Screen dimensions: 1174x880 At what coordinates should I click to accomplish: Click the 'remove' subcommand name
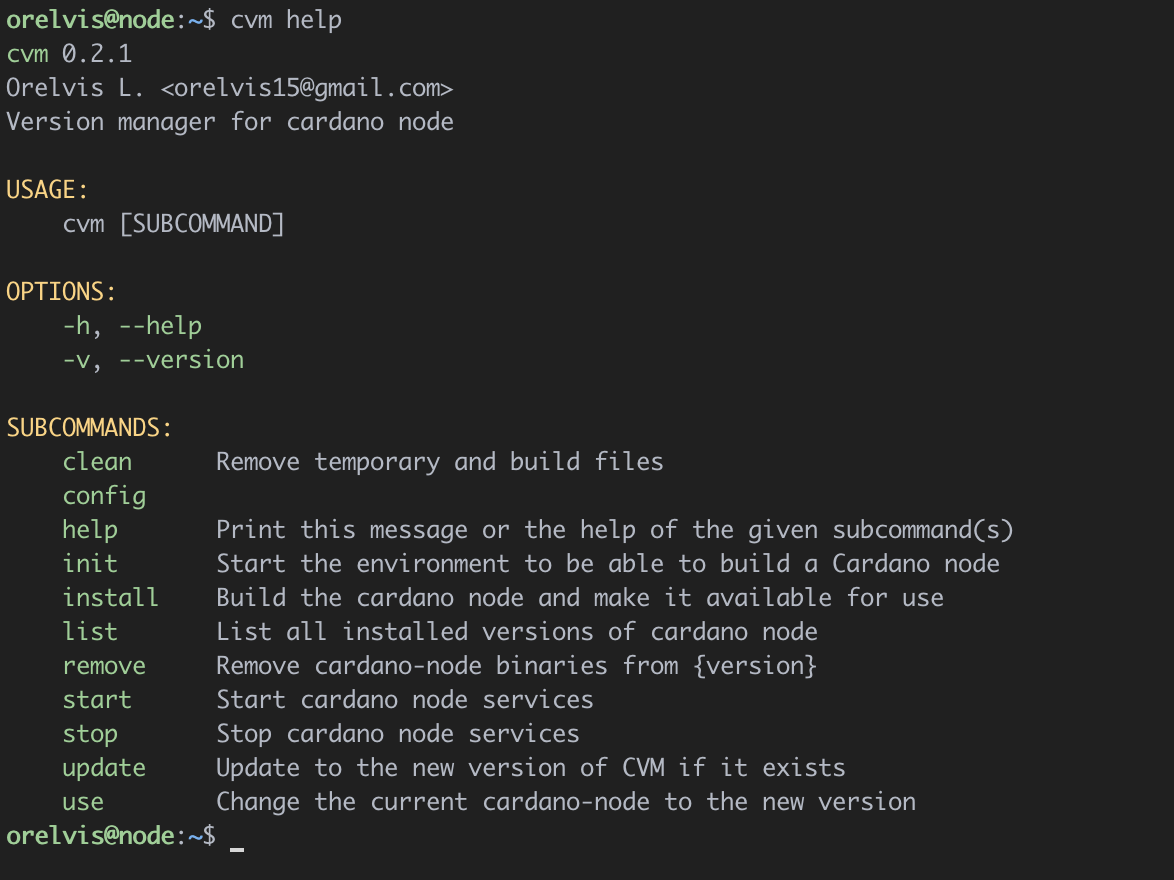pos(104,666)
